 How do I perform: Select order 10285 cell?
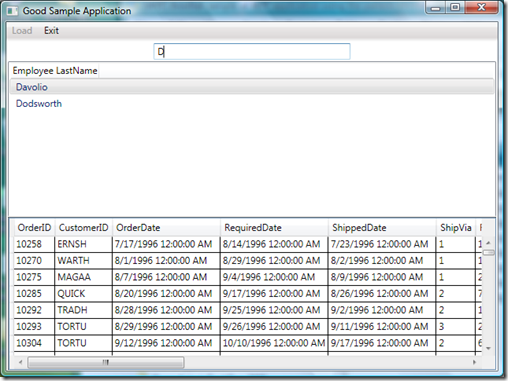[x=34, y=294]
